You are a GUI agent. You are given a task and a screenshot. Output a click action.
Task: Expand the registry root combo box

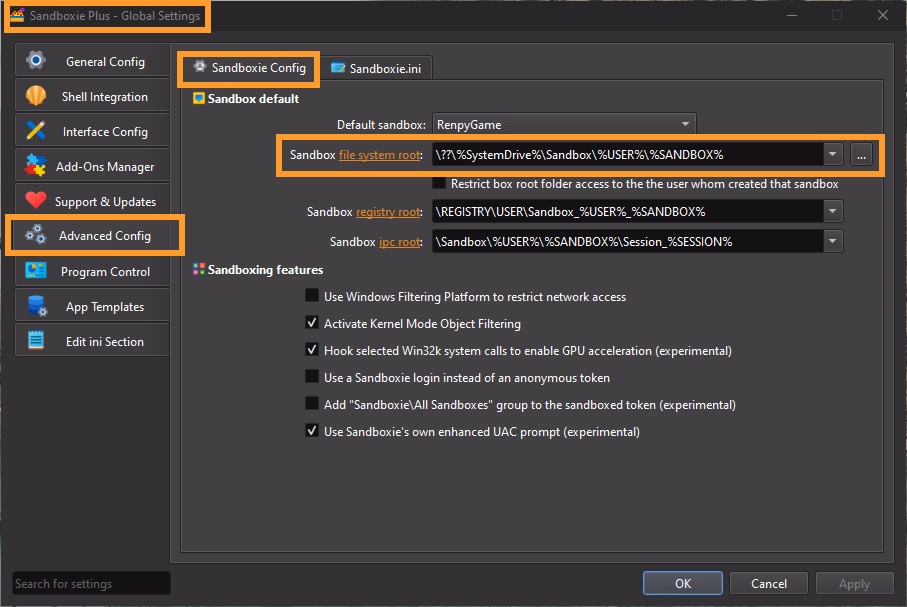(832, 212)
